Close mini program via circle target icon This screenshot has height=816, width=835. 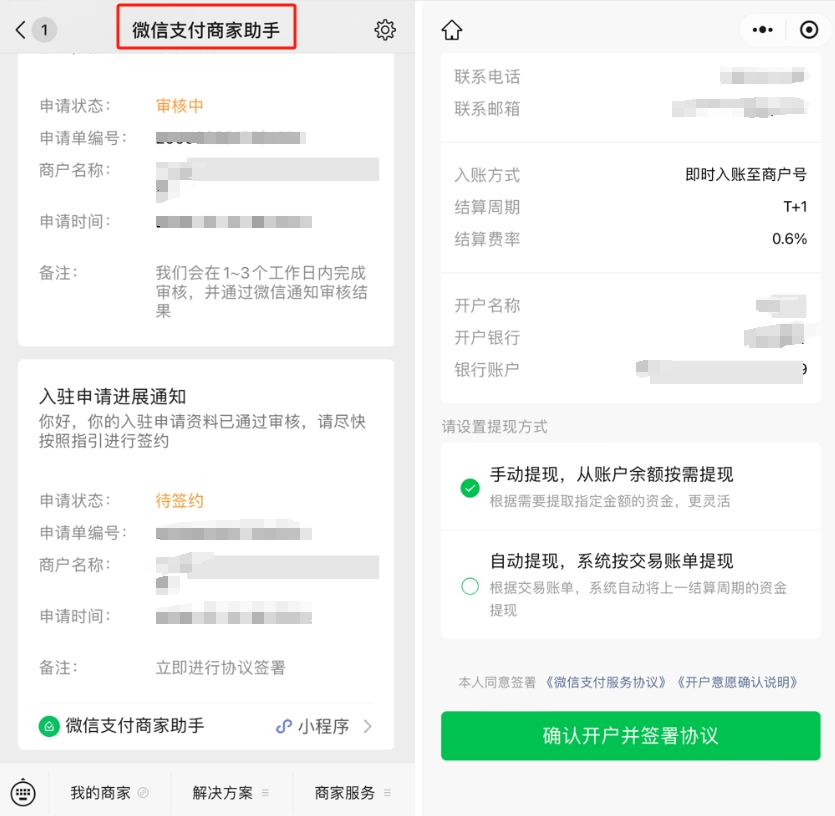pyautogui.click(x=808, y=30)
